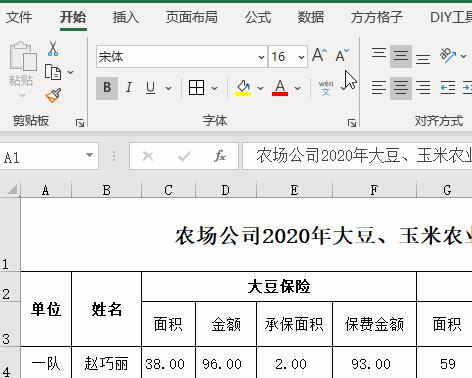The height and width of the screenshot is (378, 472).
Task: Increase font size with large A icon
Action: [319, 55]
